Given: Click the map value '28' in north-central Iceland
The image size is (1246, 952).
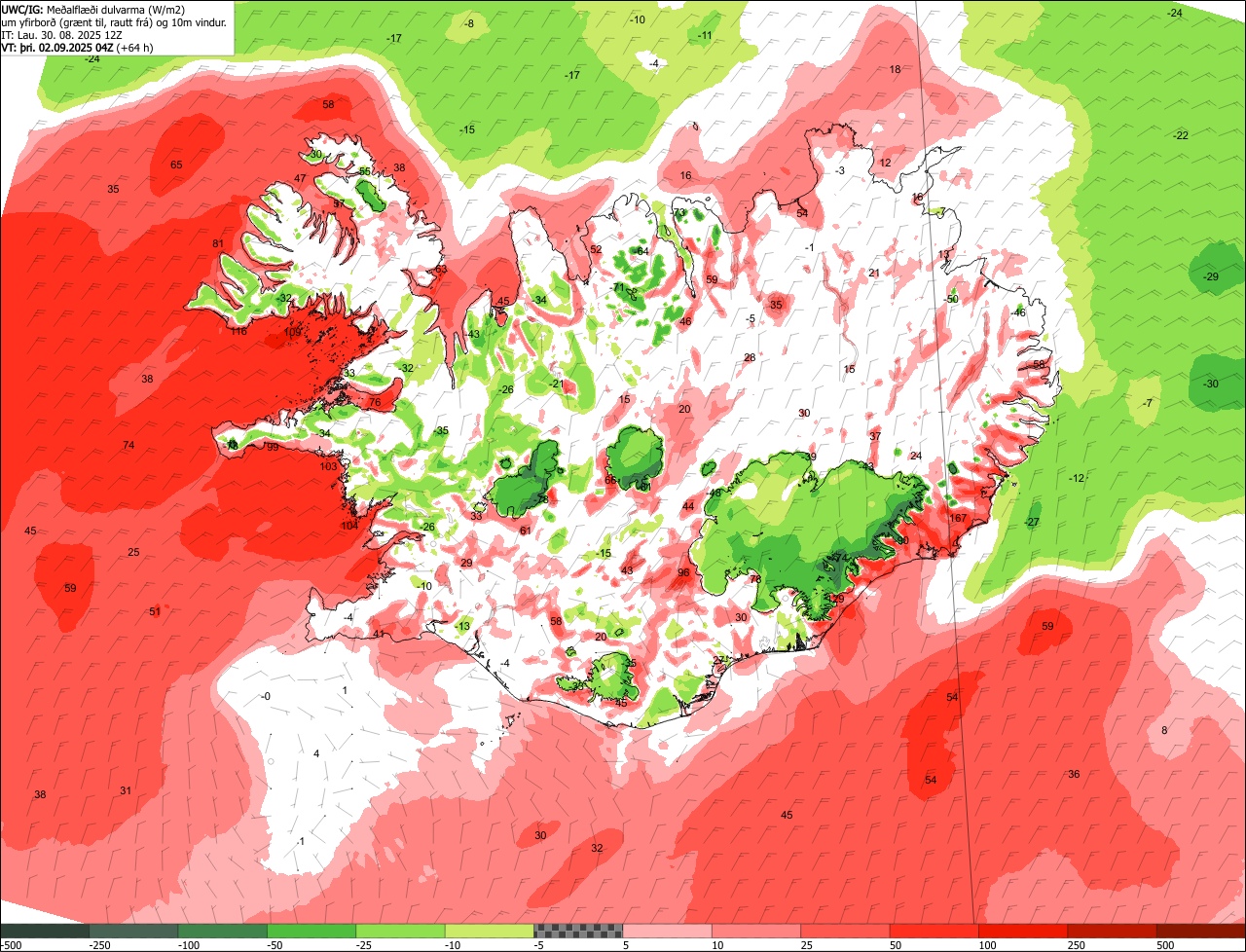Looking at the screenshot, I should pos(750,357).
